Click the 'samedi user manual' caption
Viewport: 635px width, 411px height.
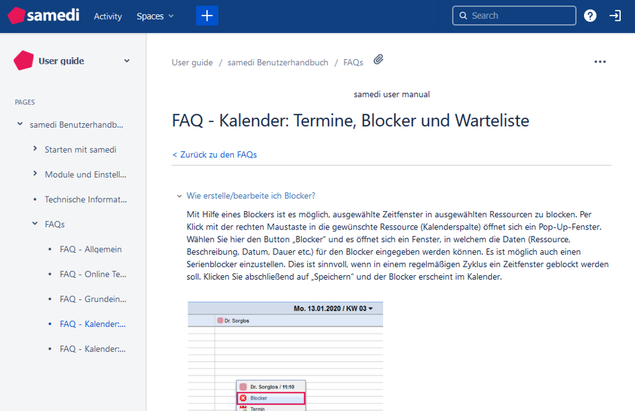click(392, 94)
